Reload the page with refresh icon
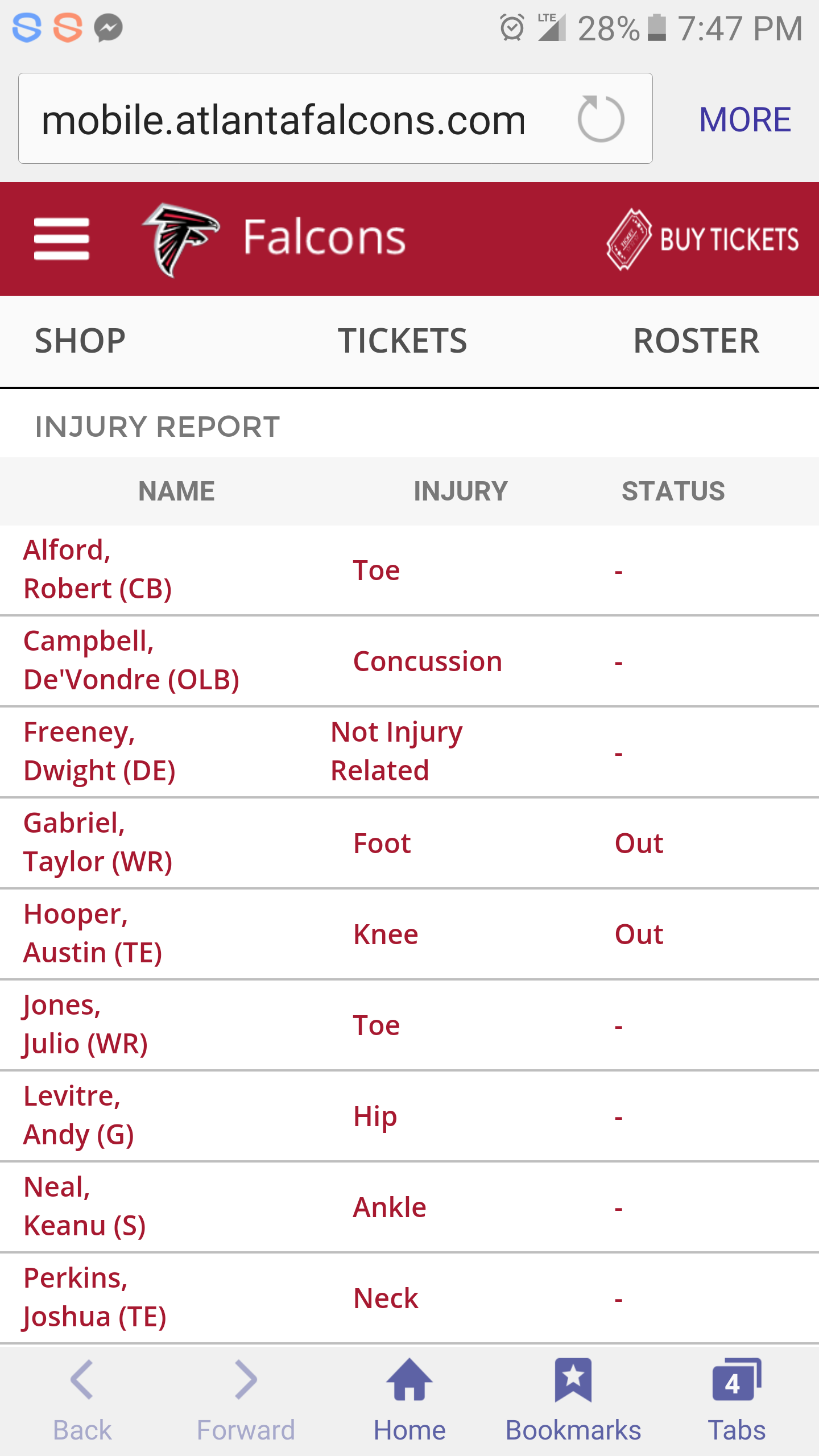The image size is (819, 1456). click(601, 119)
